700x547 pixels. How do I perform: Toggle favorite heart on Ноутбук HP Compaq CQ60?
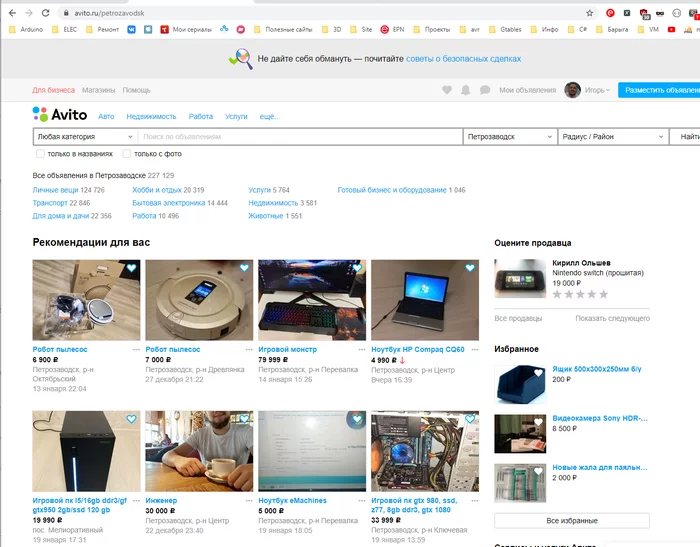point(470,268)
